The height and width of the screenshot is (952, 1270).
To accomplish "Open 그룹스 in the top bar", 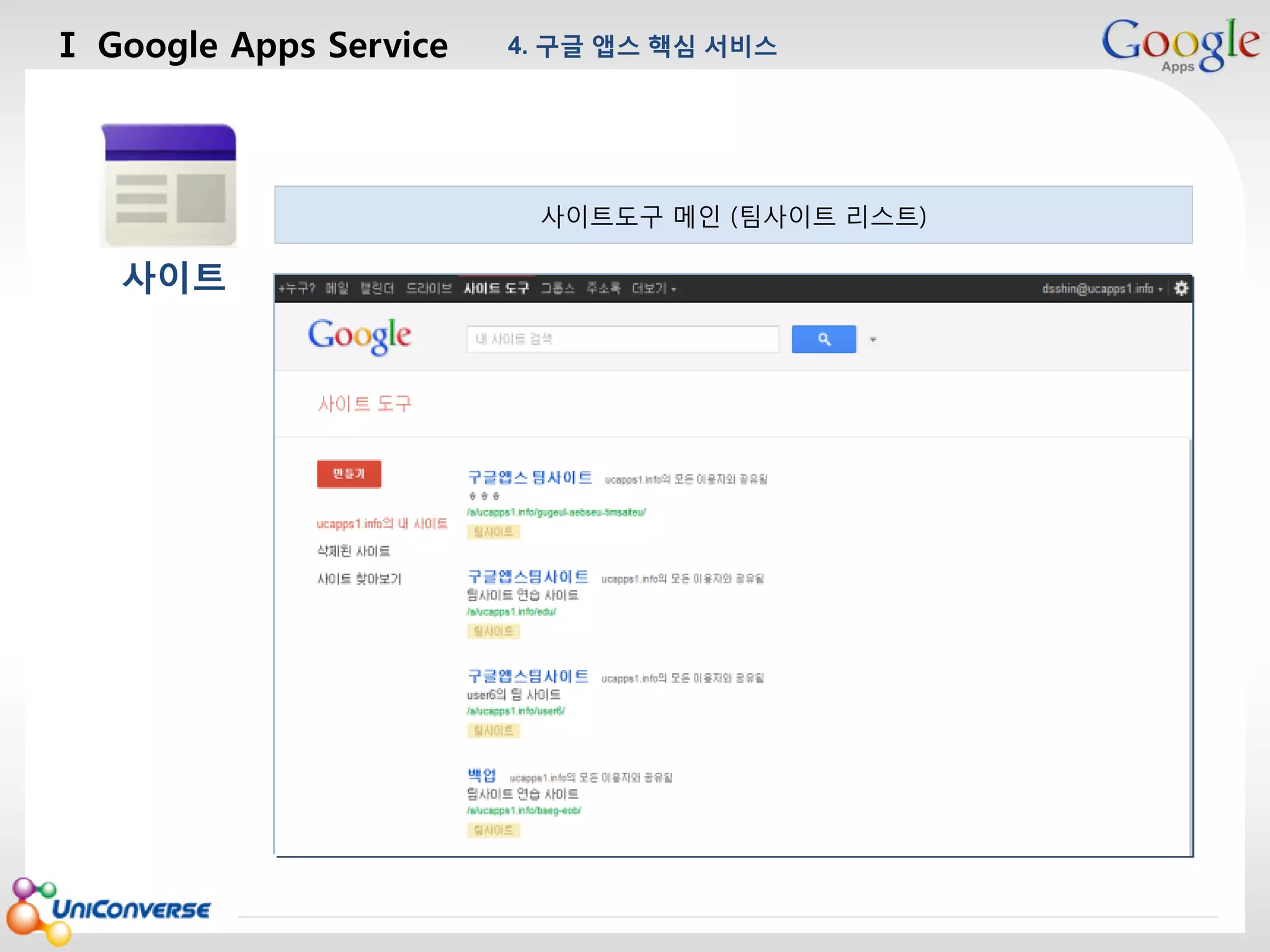I will pyautogui.click(x=557, y=288).
